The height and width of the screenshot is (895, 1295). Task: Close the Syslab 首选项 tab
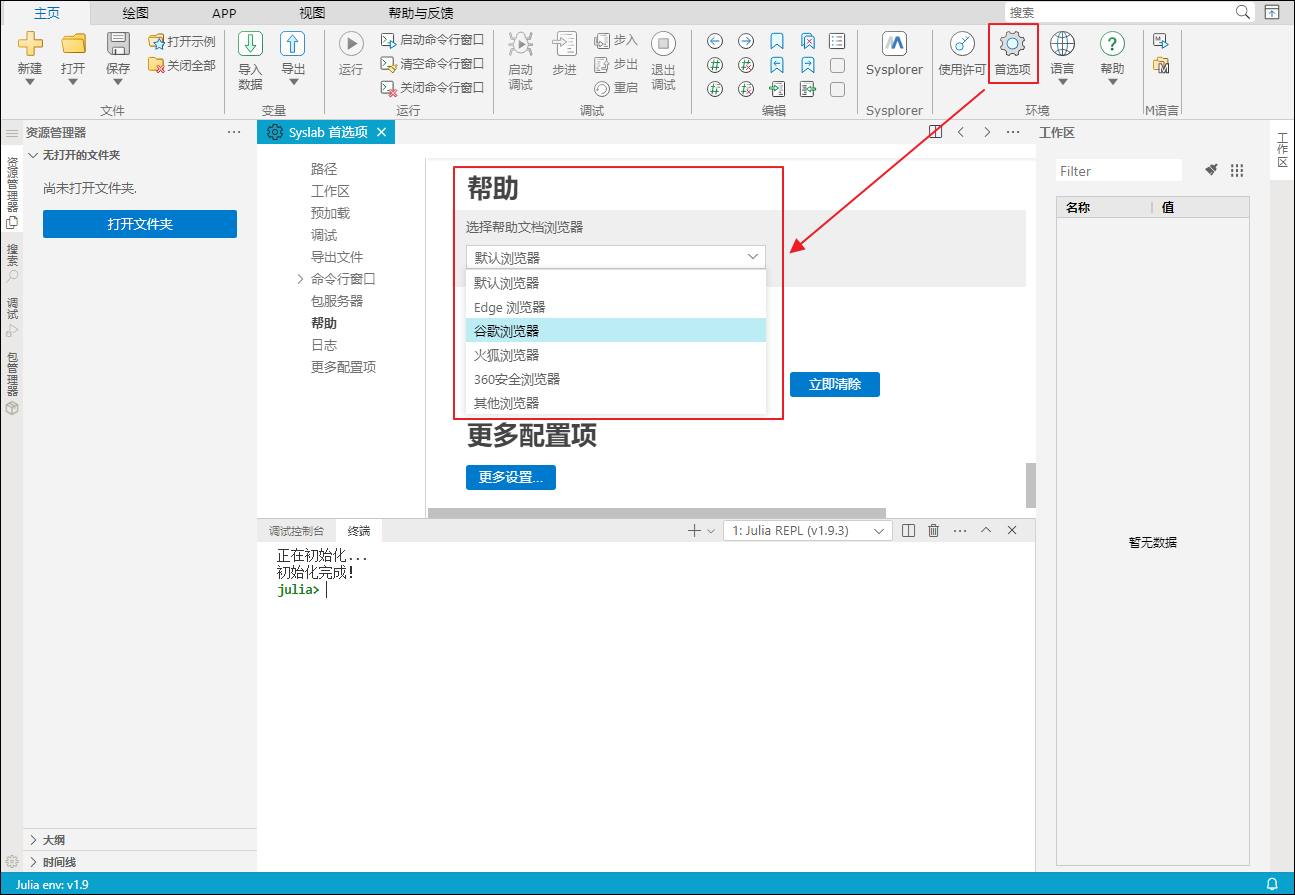tap(380, 132)
